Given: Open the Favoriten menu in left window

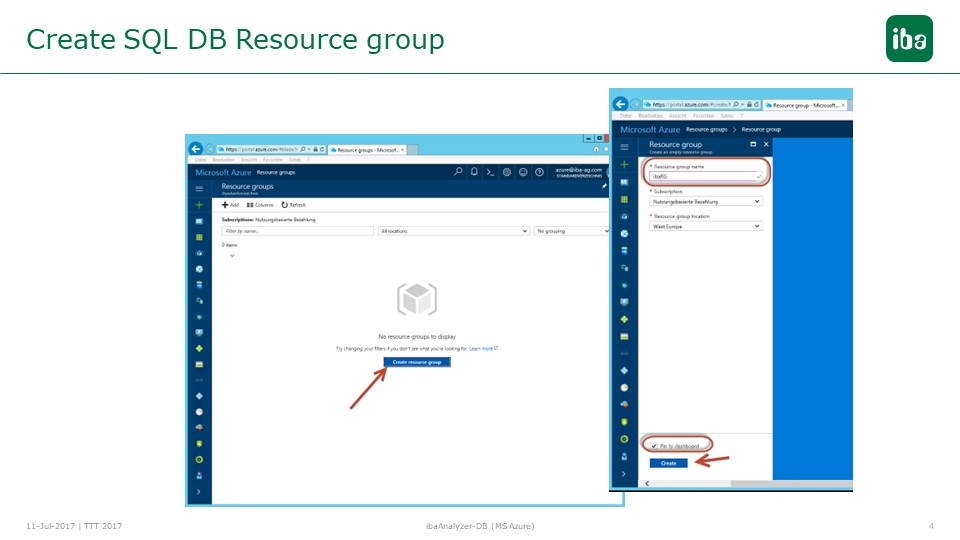Looking at the screenshot, I should pos(272,160).
